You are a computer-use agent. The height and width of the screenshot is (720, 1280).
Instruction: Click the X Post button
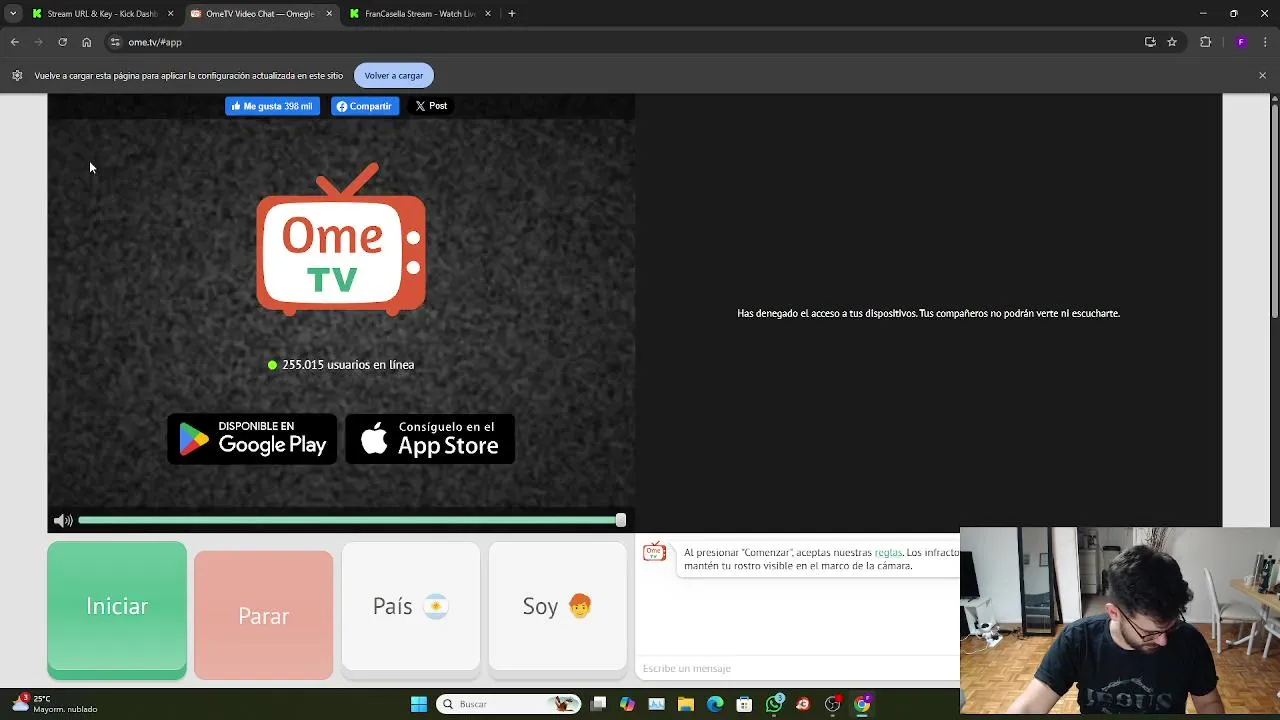coord(431,106)
